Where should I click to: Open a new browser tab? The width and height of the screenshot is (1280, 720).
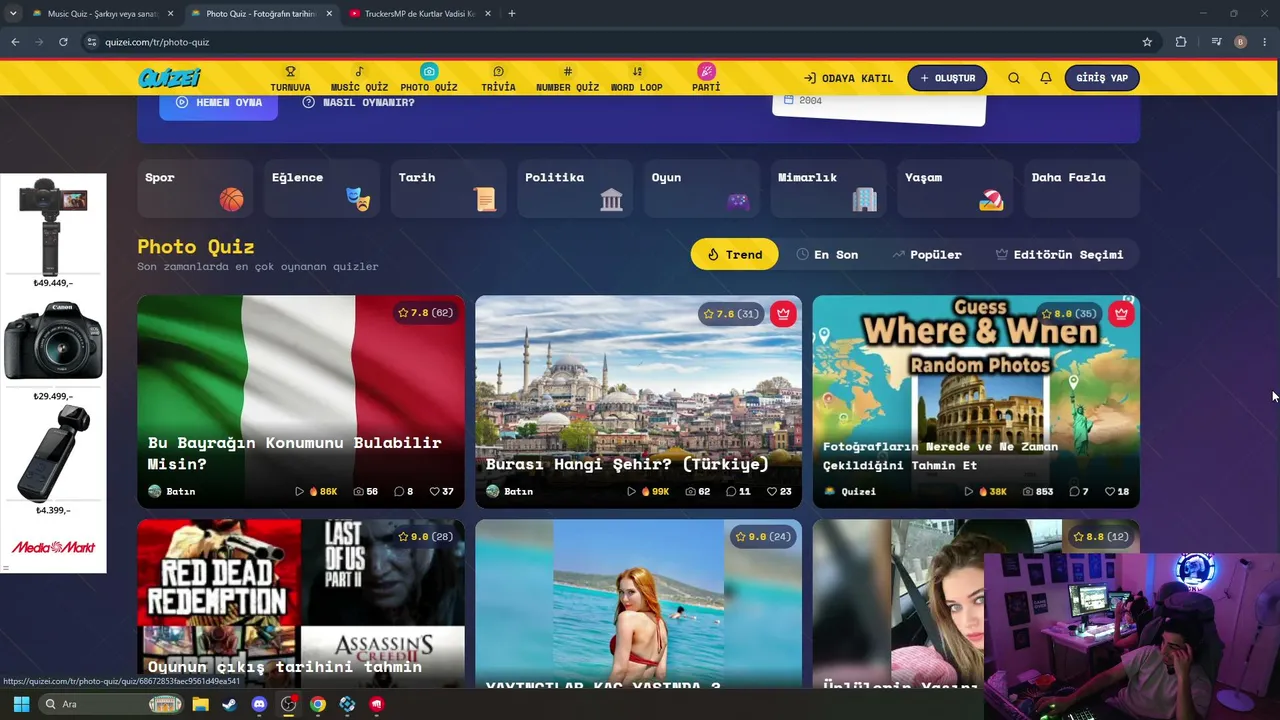pos(512,14)
